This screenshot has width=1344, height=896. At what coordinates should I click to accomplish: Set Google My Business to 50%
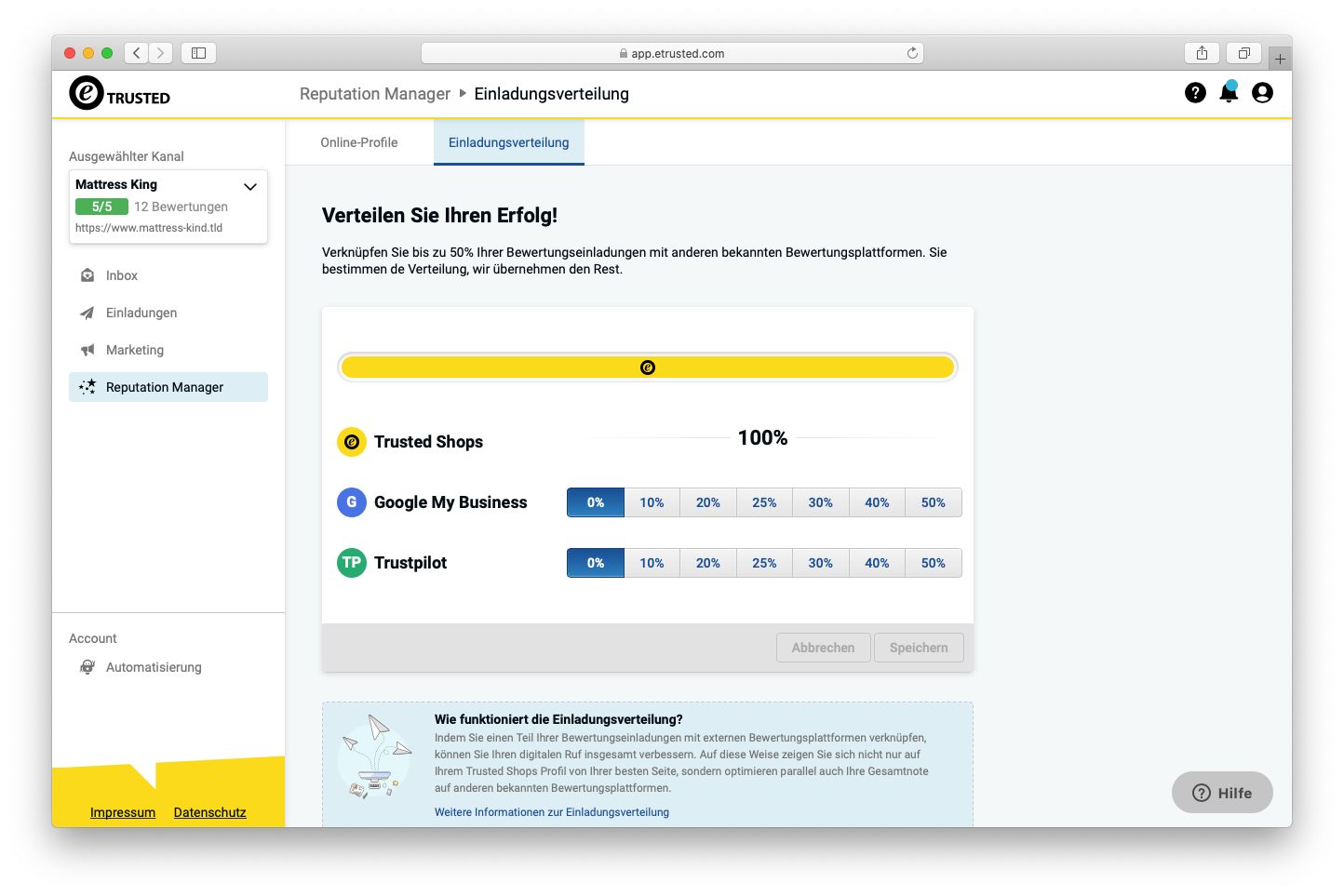[x=934, y=502]
